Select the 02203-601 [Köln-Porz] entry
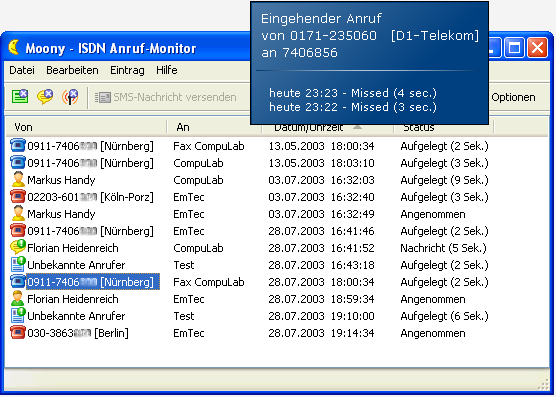Image resolution: width=556 pixels, height=397 pixels. [90, 197]
